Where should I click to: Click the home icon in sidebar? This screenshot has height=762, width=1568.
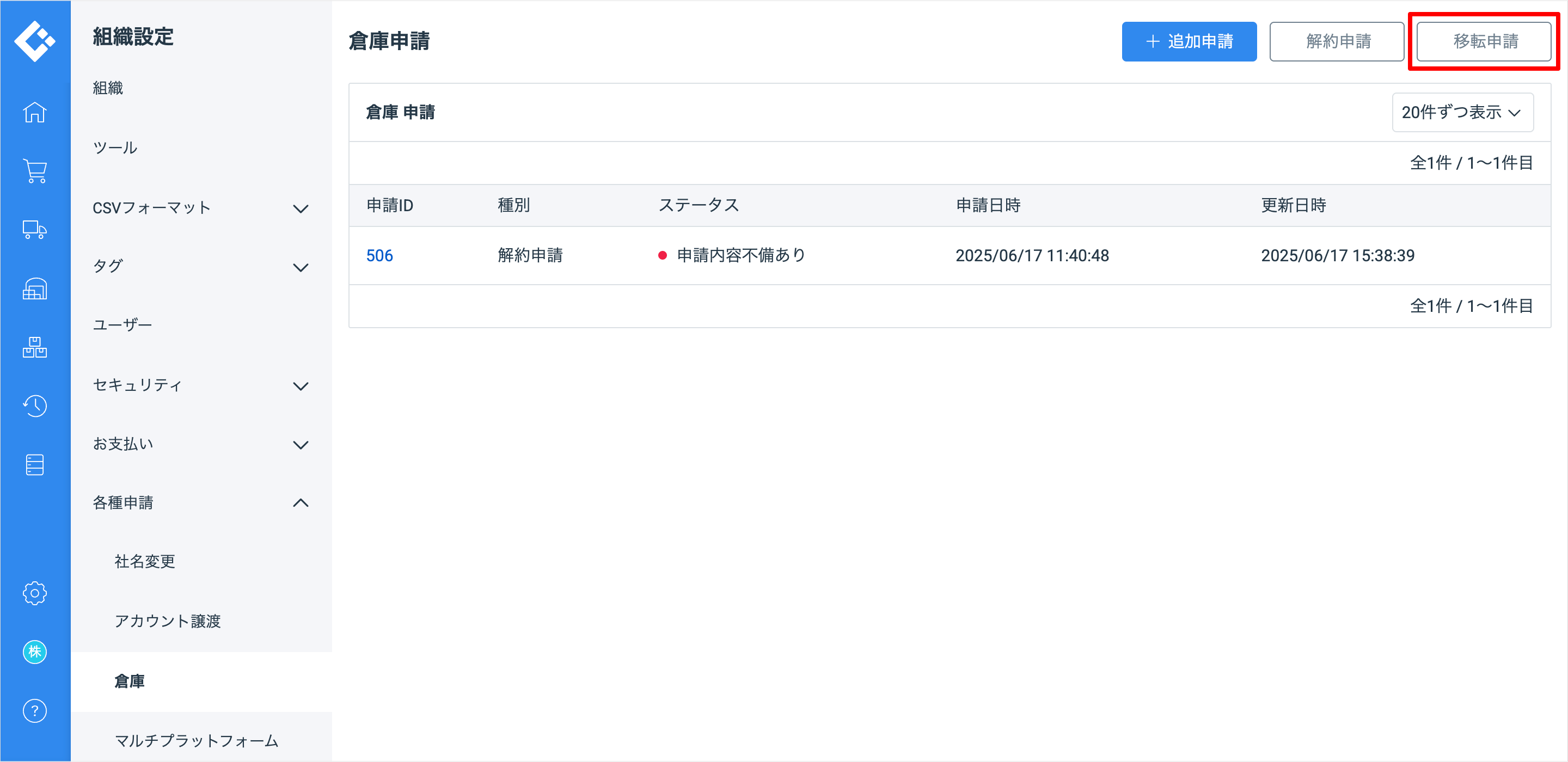pyautogui.click(x=35, y=113)
